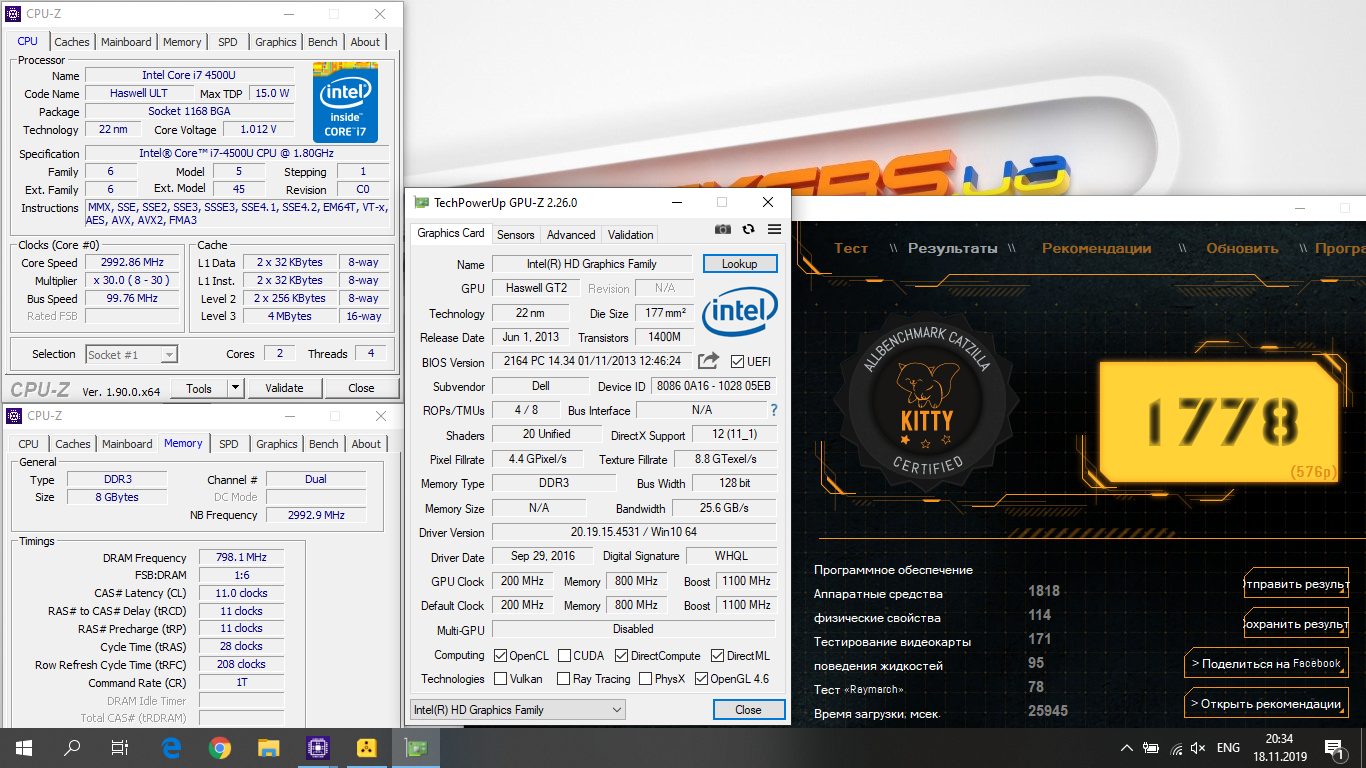
Task: Toggle the OpenCL checkbox
Action: point(500,656)
